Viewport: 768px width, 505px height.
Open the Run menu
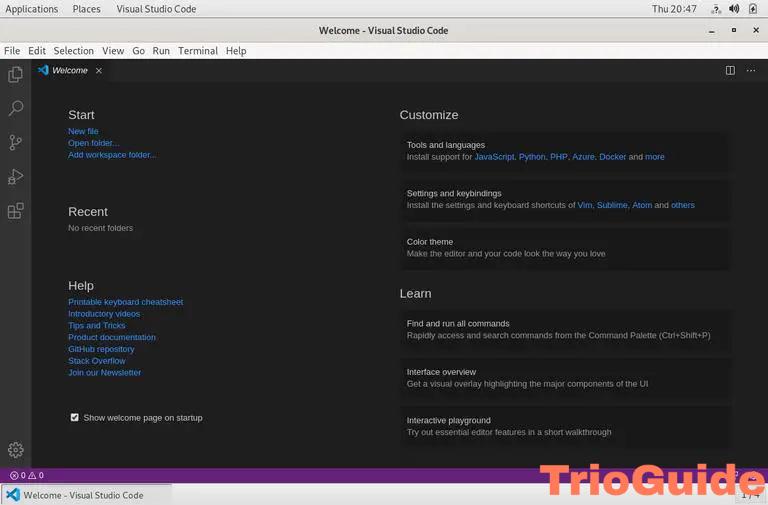(x=161, y=51)
